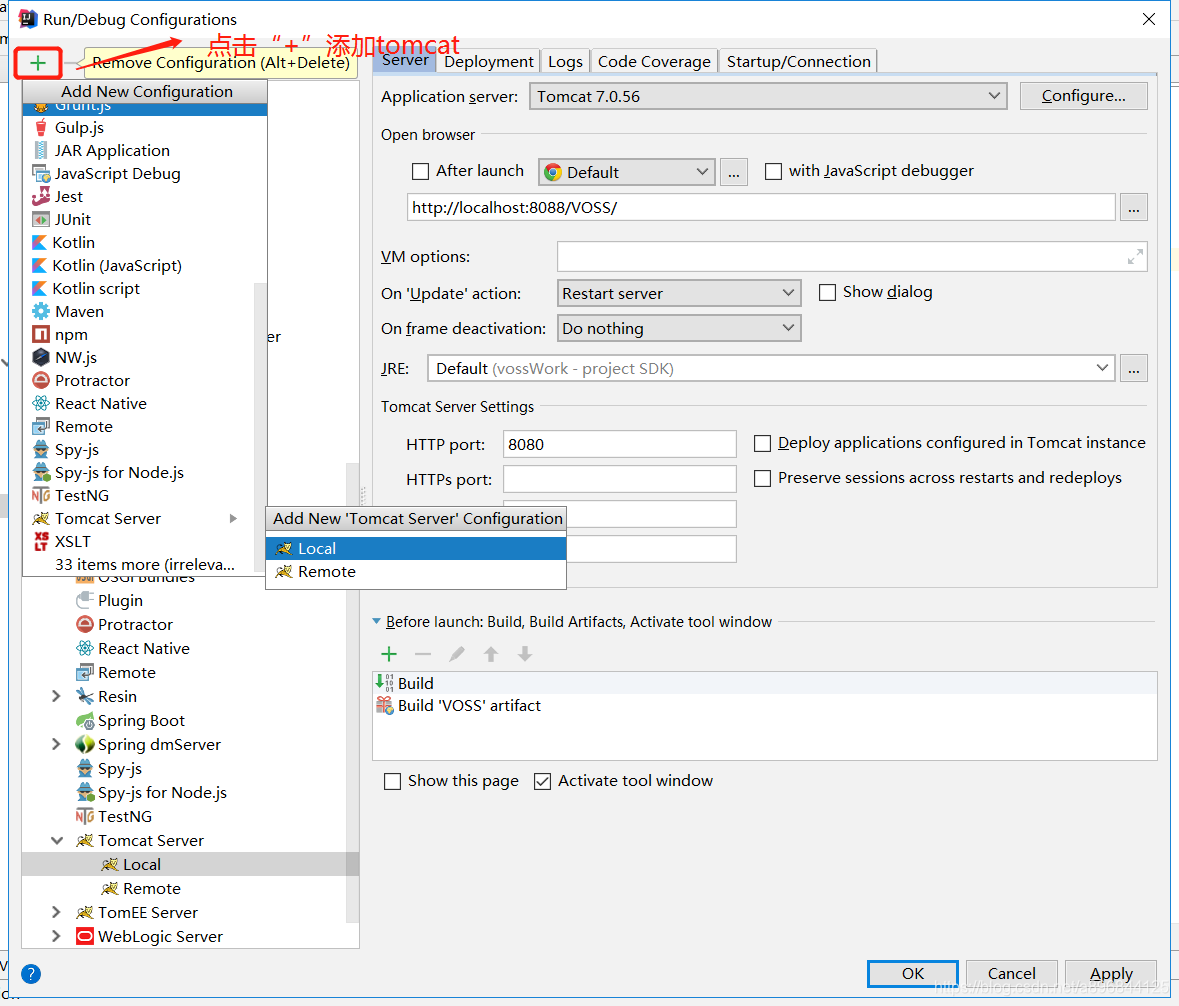Click the OK button
The width and height of the screenshot is (1179, 1006).
pyautogui.click(x=913, y=974)
